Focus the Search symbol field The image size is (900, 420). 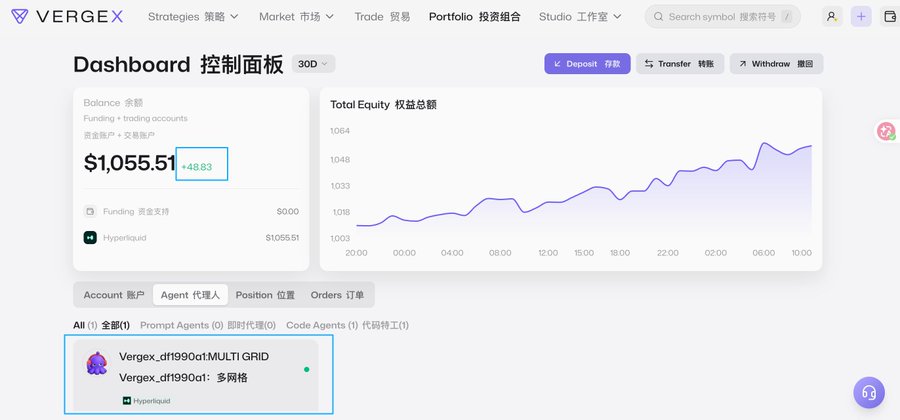coord(722,17)
